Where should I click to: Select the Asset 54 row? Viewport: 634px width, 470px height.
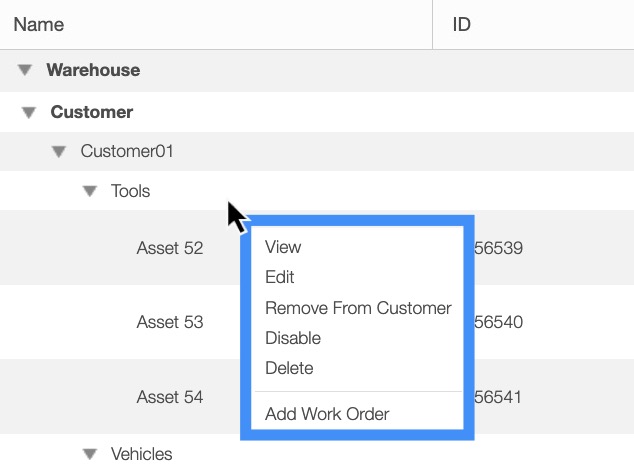coord(169,397)
